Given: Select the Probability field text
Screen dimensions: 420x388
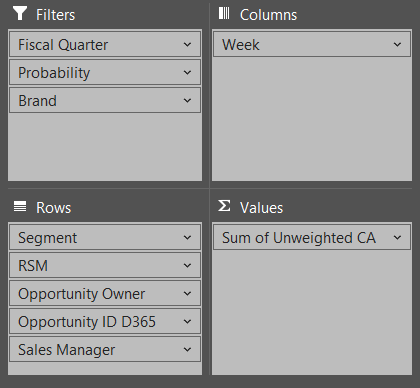Looking at the screenshot, I should (x=54, y=73).
